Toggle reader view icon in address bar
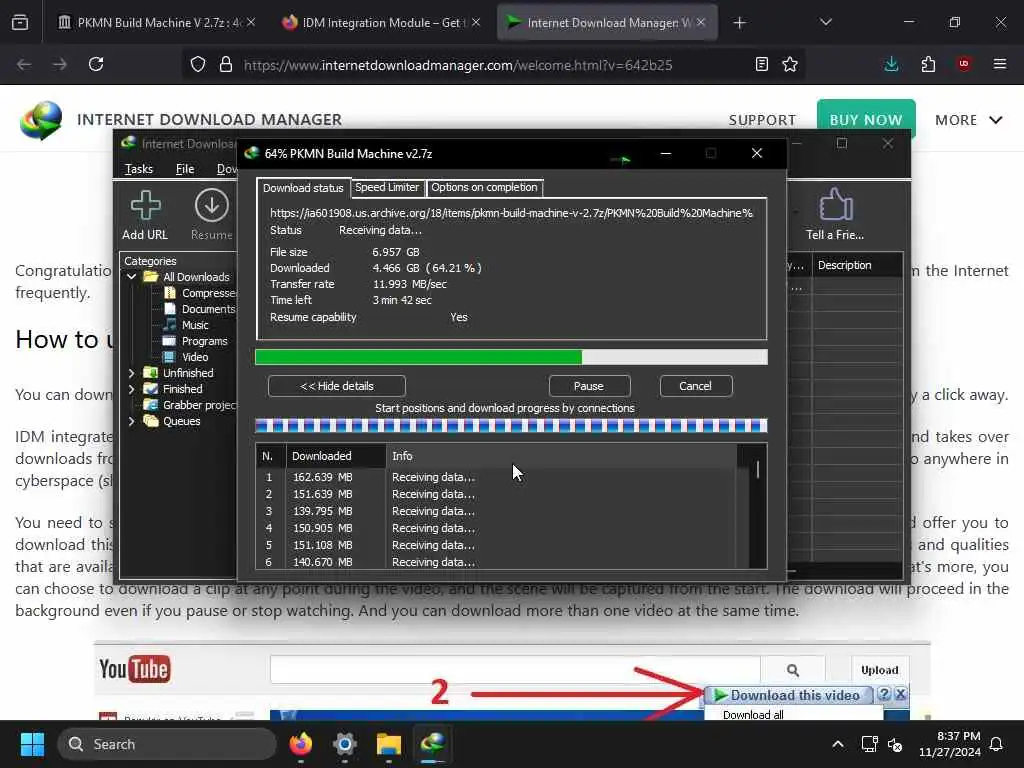 point(761,65)
